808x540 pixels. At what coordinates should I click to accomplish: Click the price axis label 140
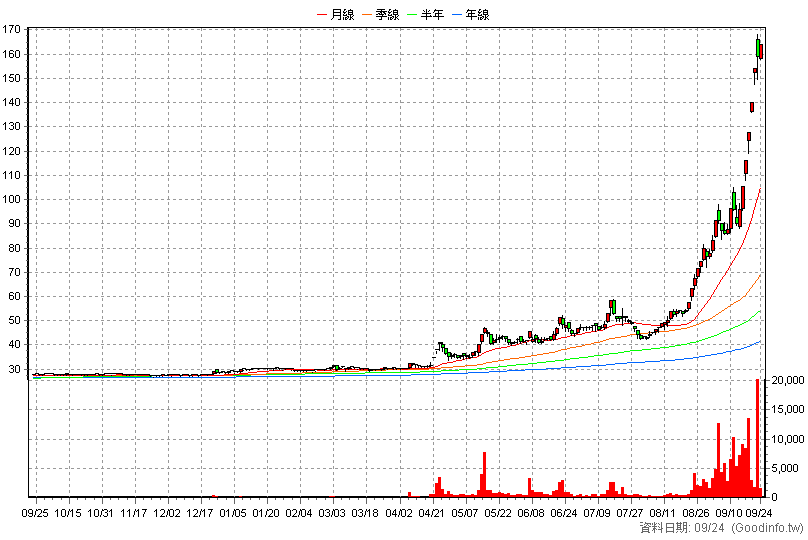point(11,102)
